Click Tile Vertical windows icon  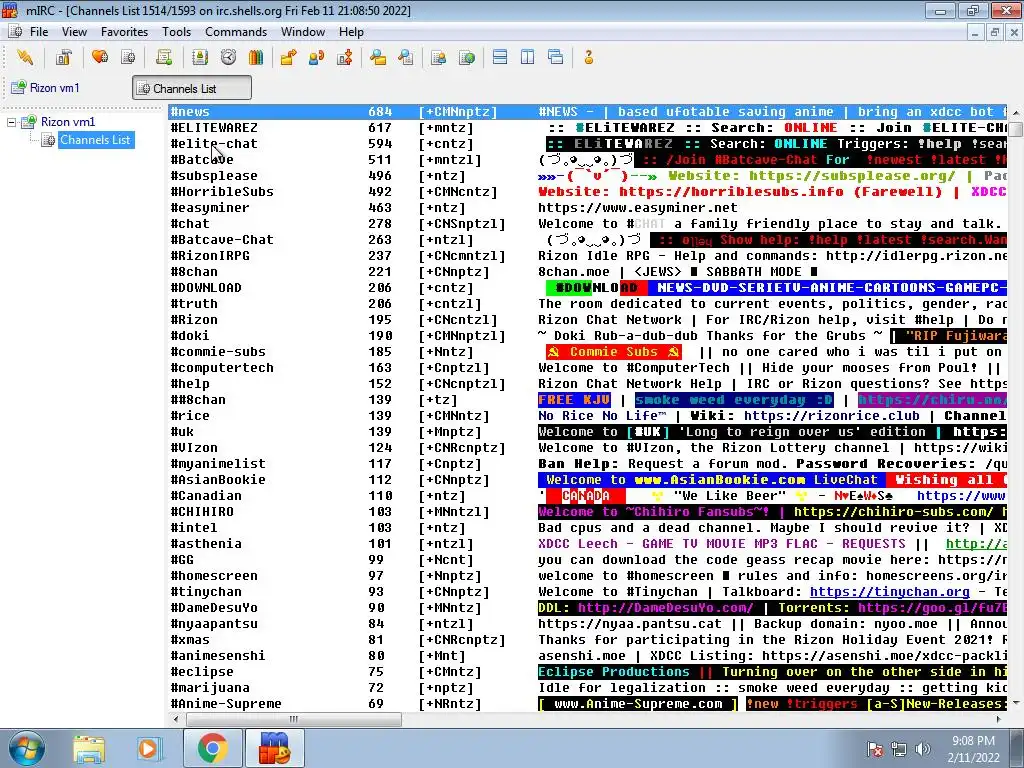[528, 57]
